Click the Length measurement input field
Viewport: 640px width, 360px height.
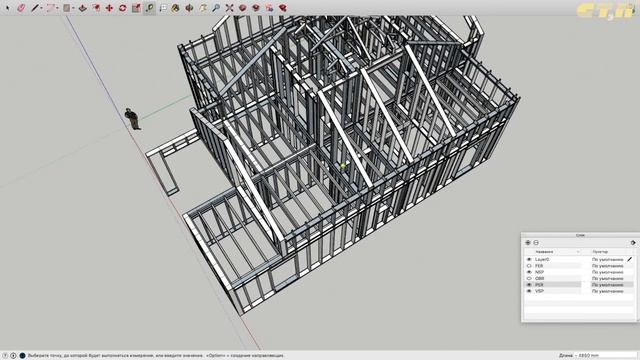pyautogui.click(x=605, y=356)
